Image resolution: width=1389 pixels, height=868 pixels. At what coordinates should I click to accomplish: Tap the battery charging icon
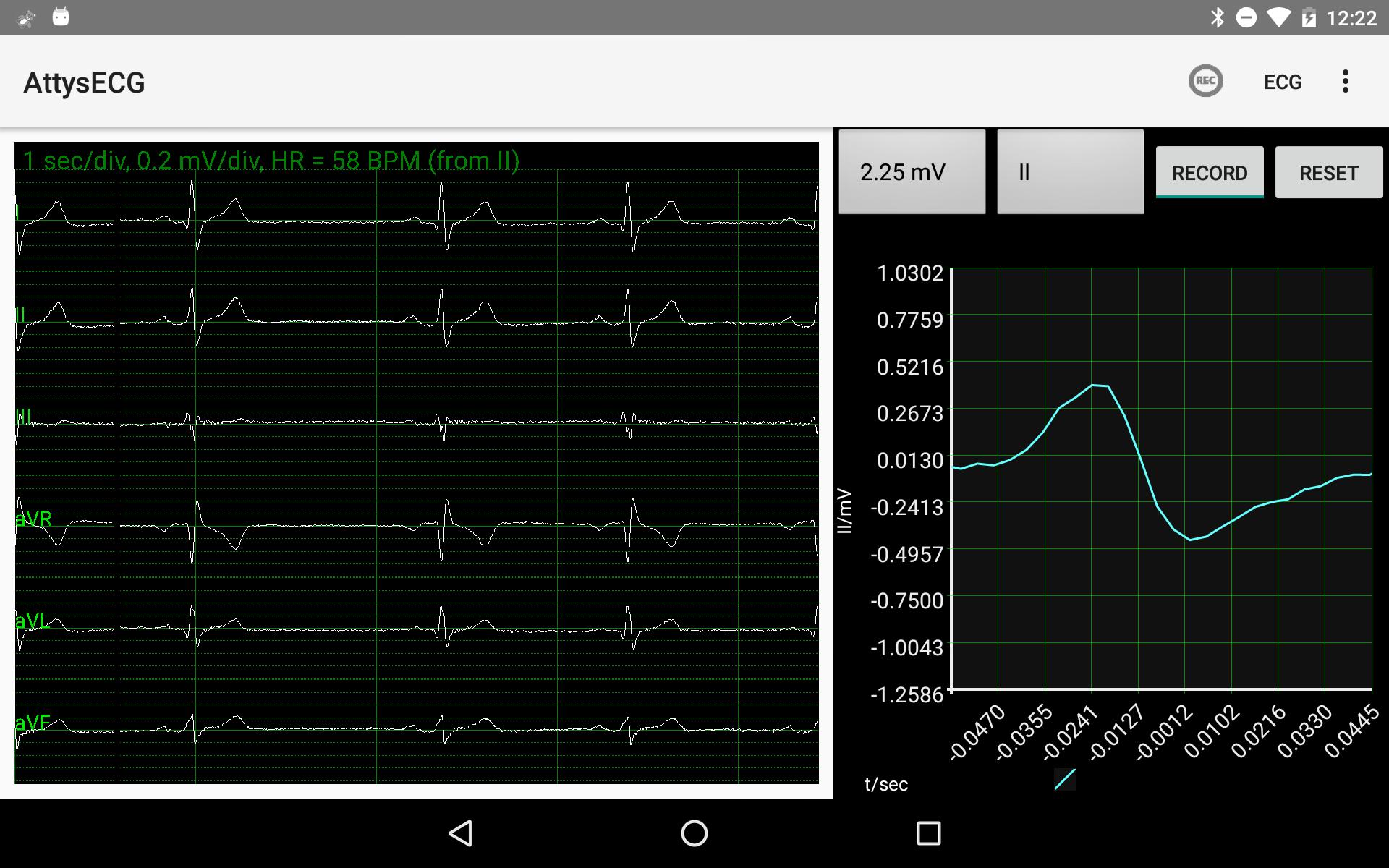click(1309, 17)
